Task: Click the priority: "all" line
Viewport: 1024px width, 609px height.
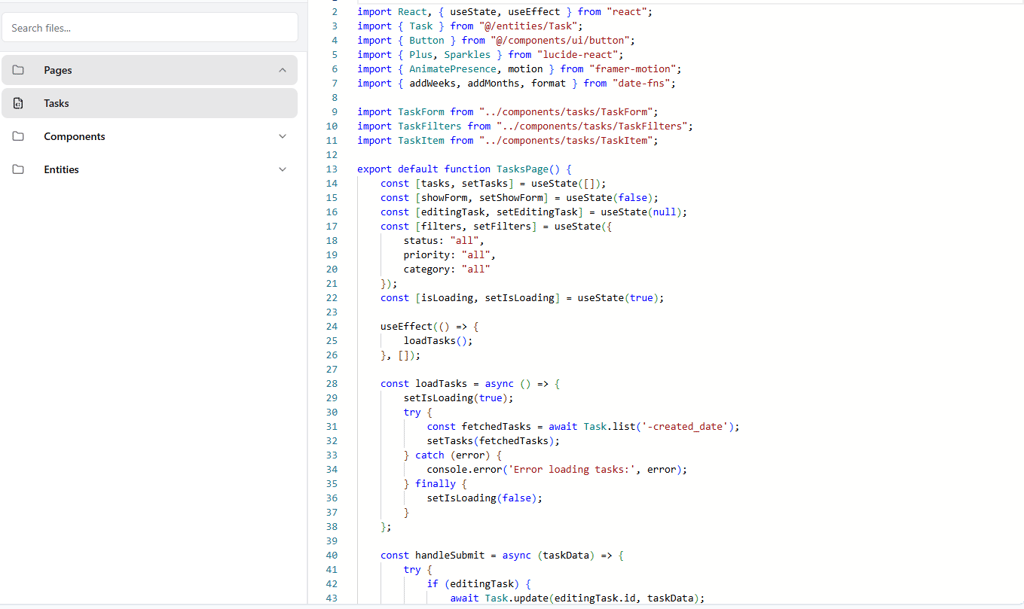Action: pos(449,255)
